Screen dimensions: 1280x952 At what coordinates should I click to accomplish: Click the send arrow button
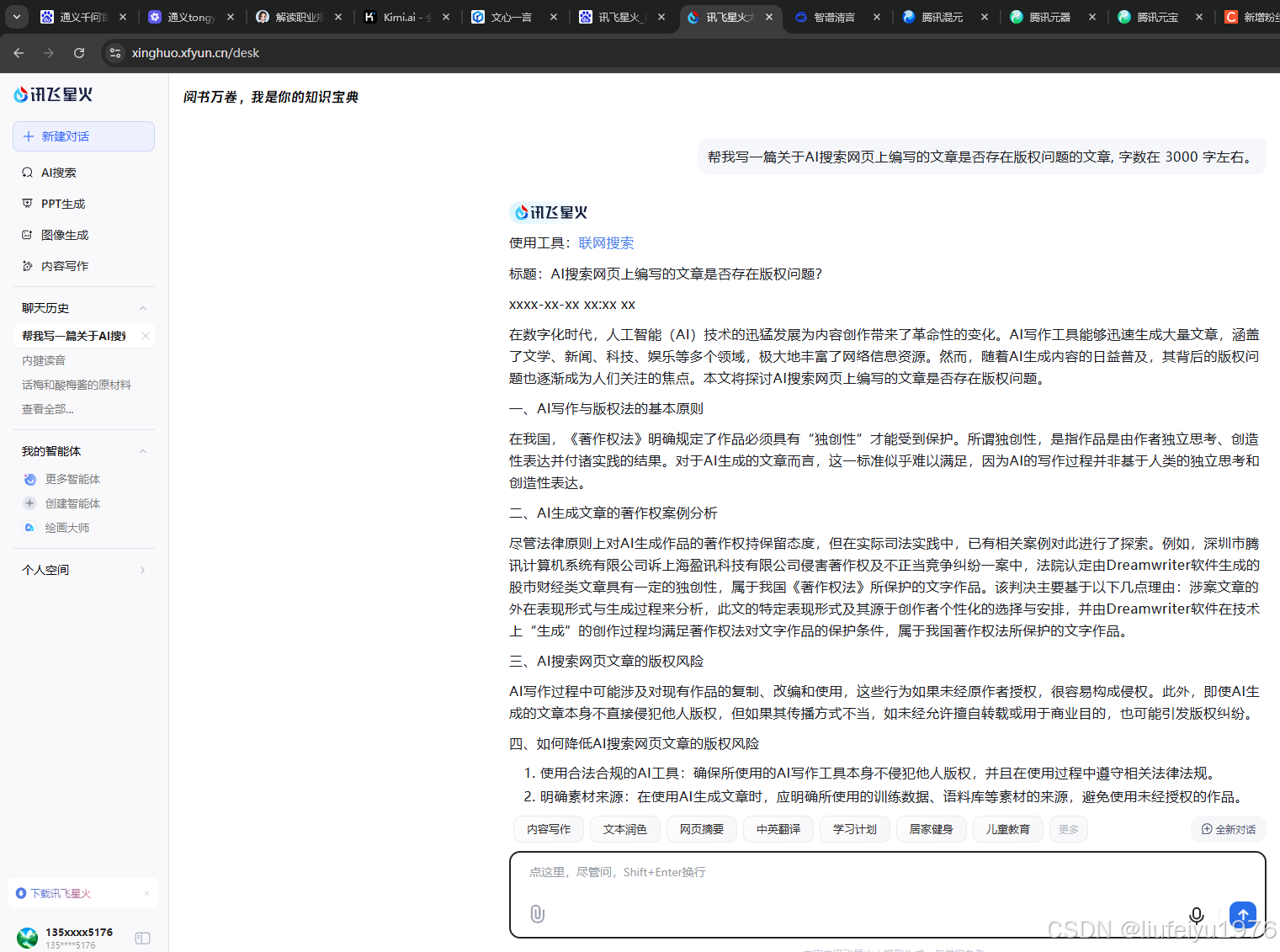1243,915
